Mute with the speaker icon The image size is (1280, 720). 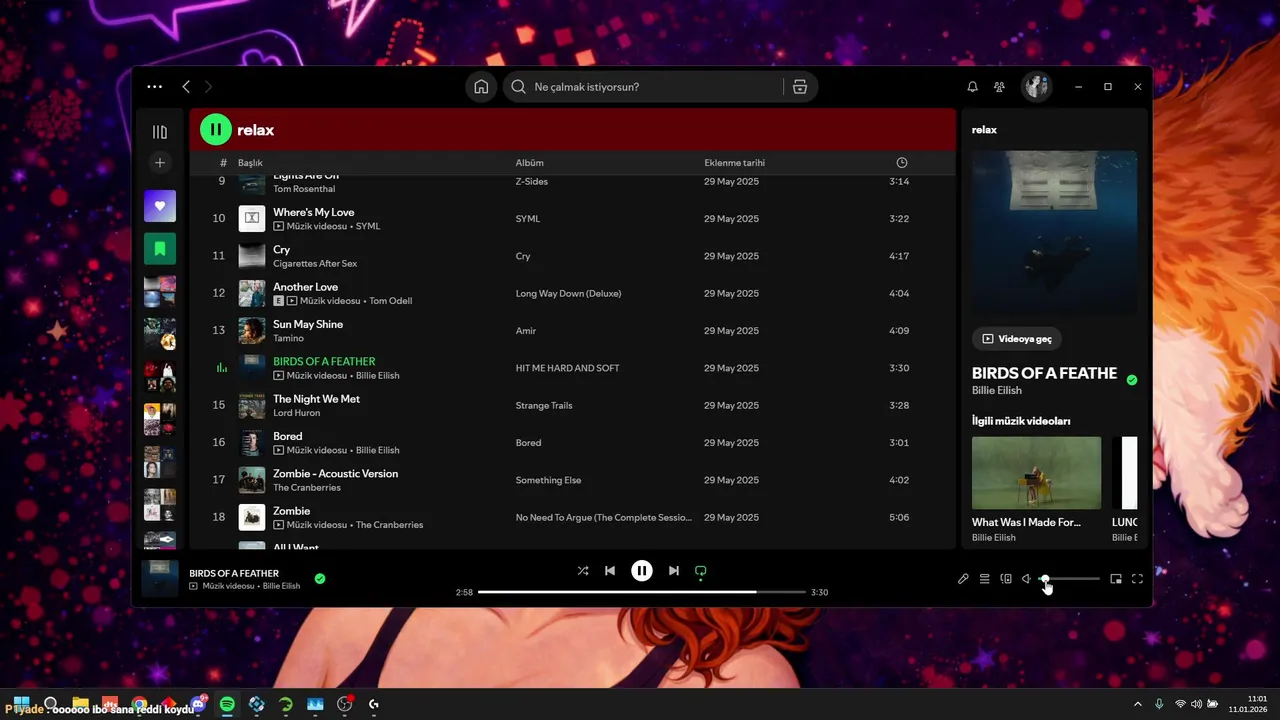click(1026, 579)
